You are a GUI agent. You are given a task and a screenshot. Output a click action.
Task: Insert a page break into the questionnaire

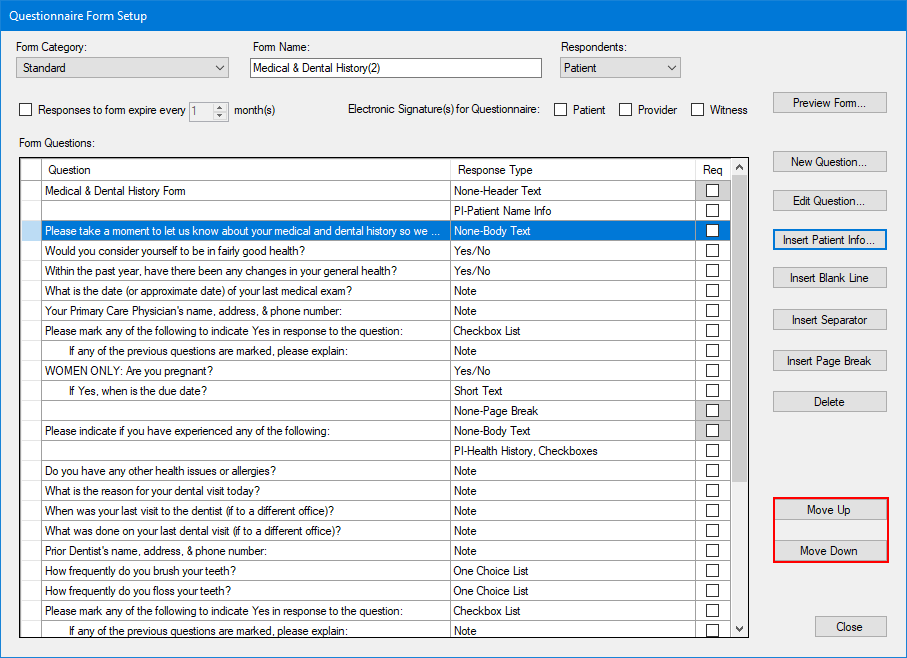tap(829, 360)
